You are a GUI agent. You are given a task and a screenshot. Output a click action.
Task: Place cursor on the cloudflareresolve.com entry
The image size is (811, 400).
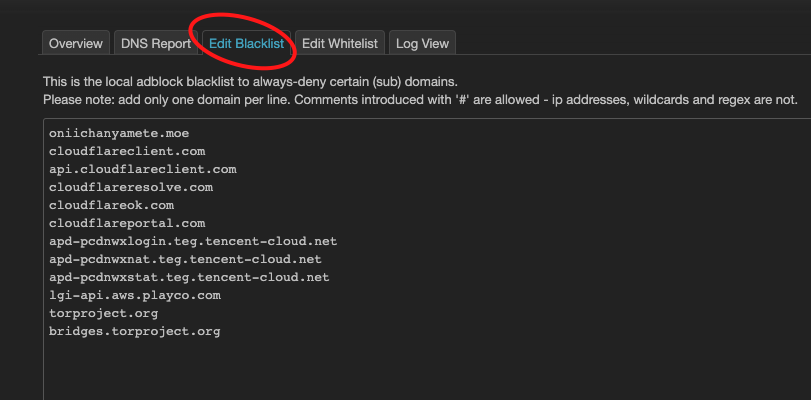131,187
